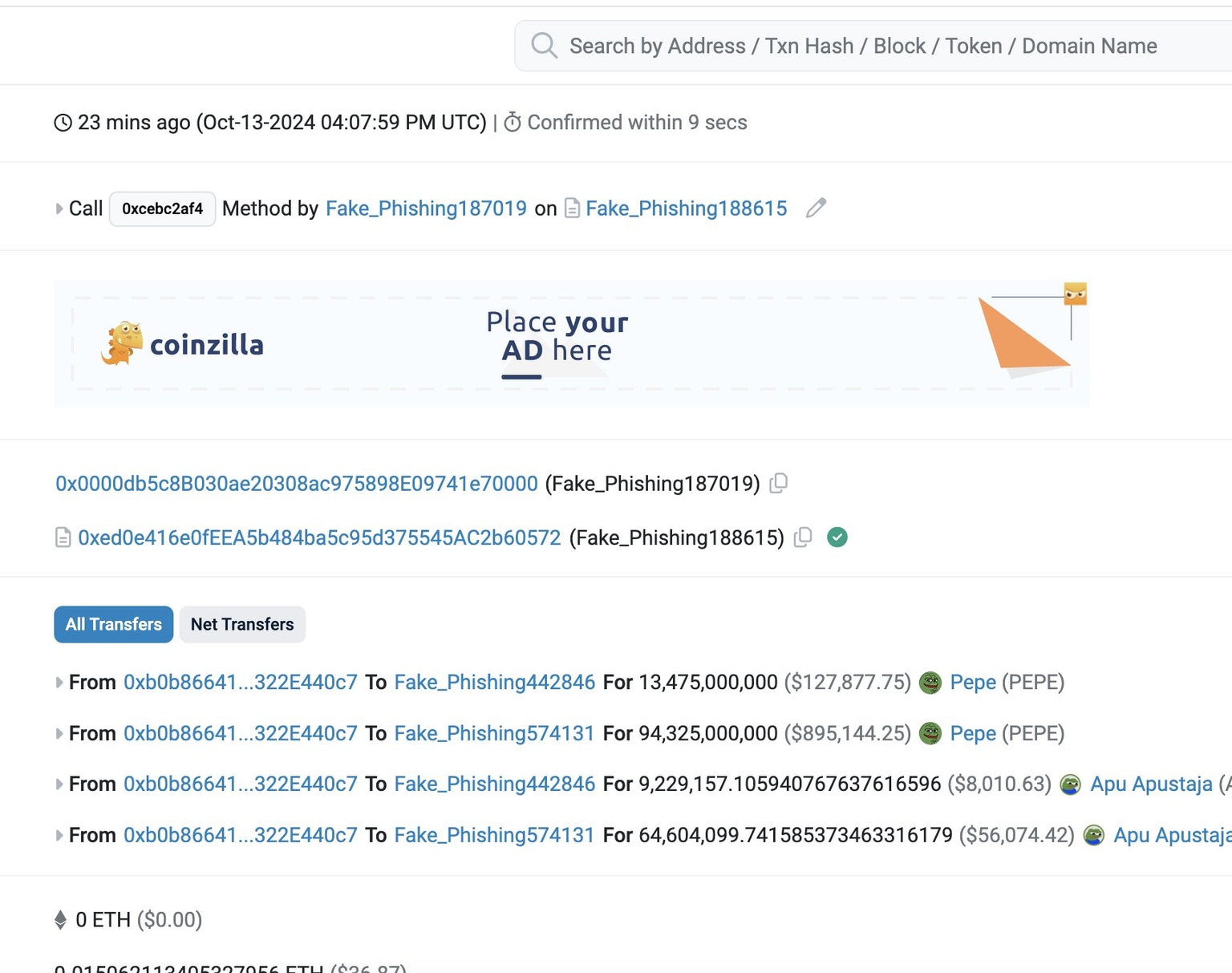
Task: Copy the Fake_Phishing187019 sender address
Action: (778, 484)
